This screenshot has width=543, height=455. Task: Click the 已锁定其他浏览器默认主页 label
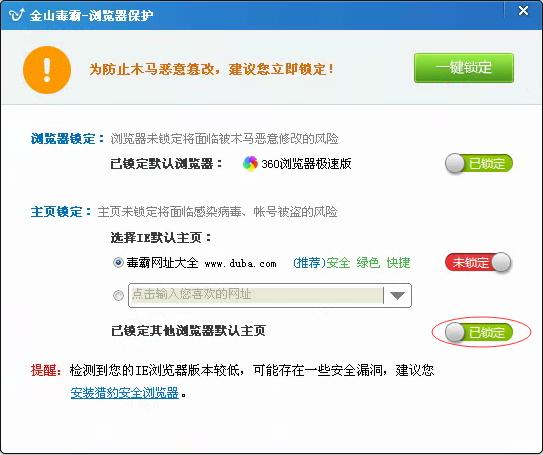pyautogui.click(x=188, y=330)
